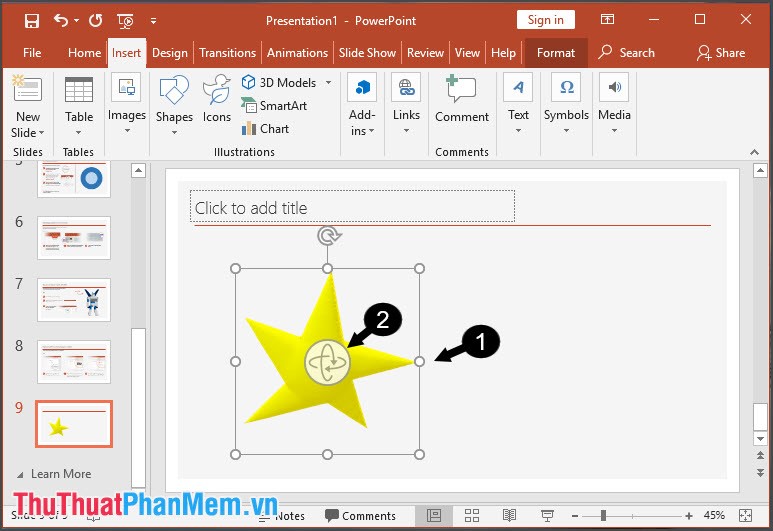Open the Help tab
The image size is (773, 531).
[503, 53]
